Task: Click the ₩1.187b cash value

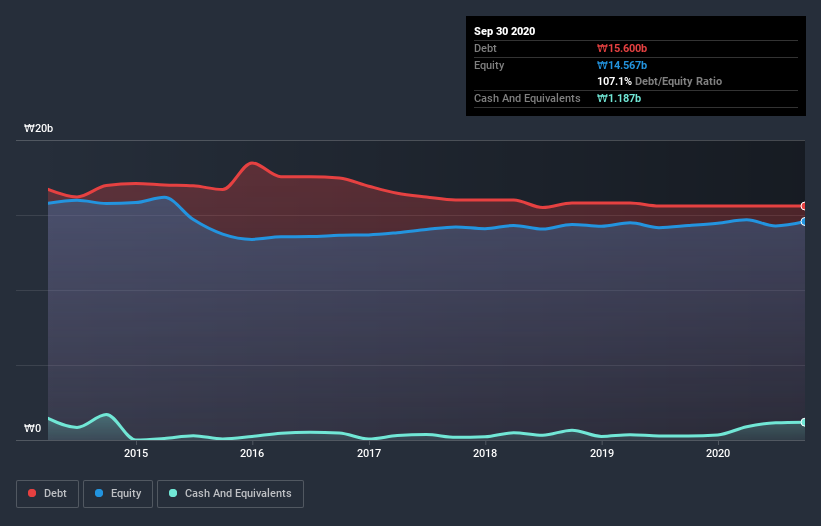Action: [619, 98]
